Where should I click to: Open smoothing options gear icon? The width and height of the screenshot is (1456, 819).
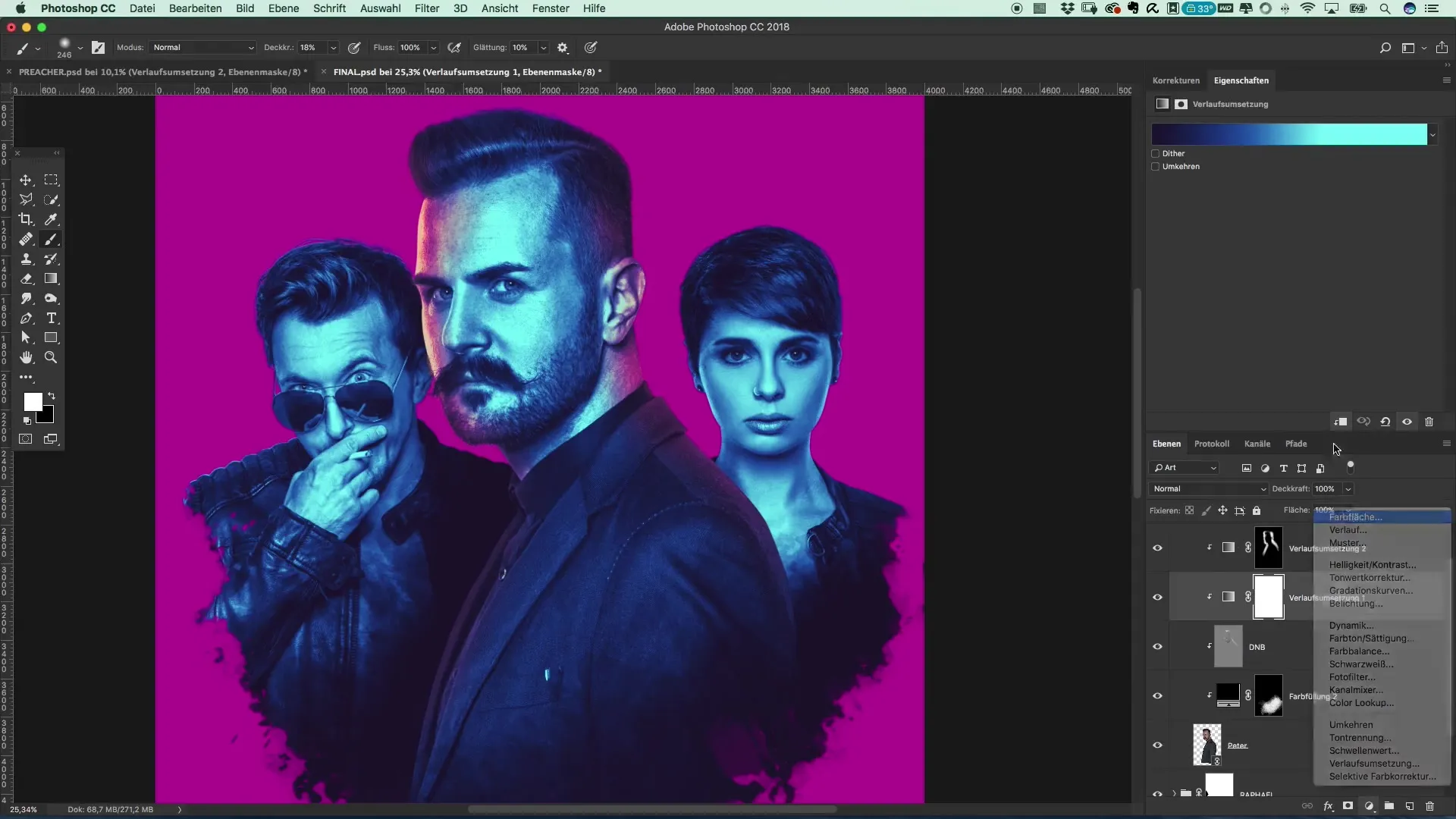563,47
